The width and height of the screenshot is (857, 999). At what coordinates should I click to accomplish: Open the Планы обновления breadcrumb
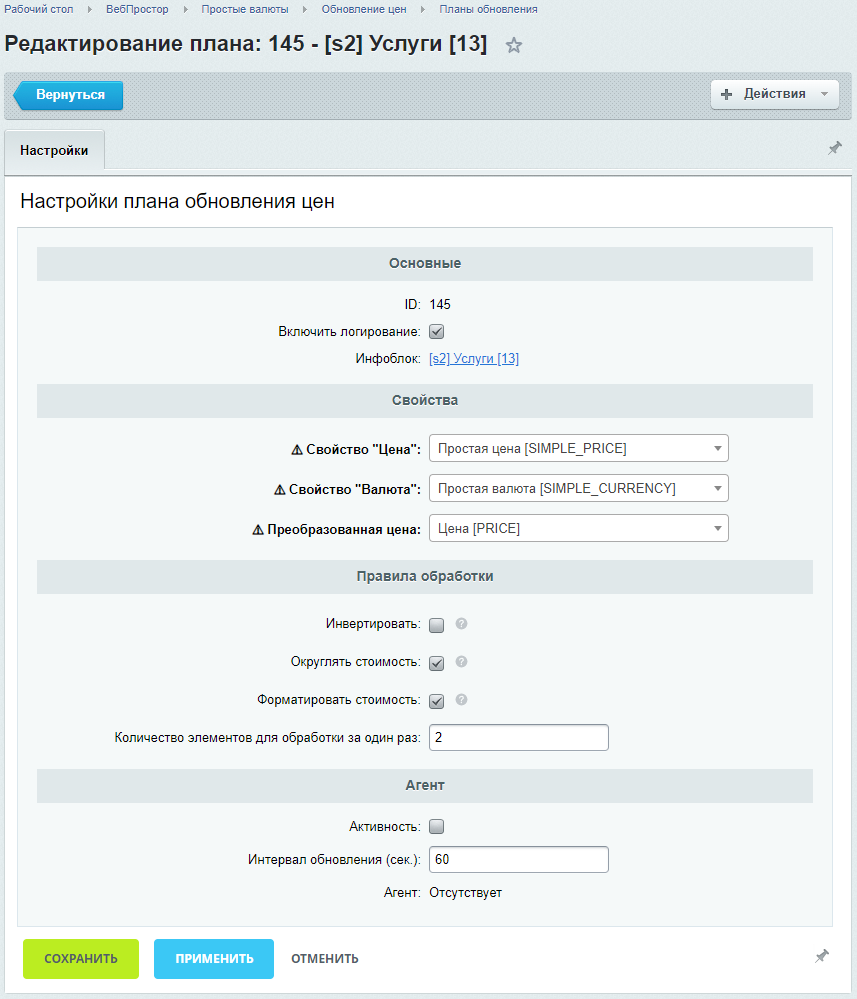pos(488,10)
